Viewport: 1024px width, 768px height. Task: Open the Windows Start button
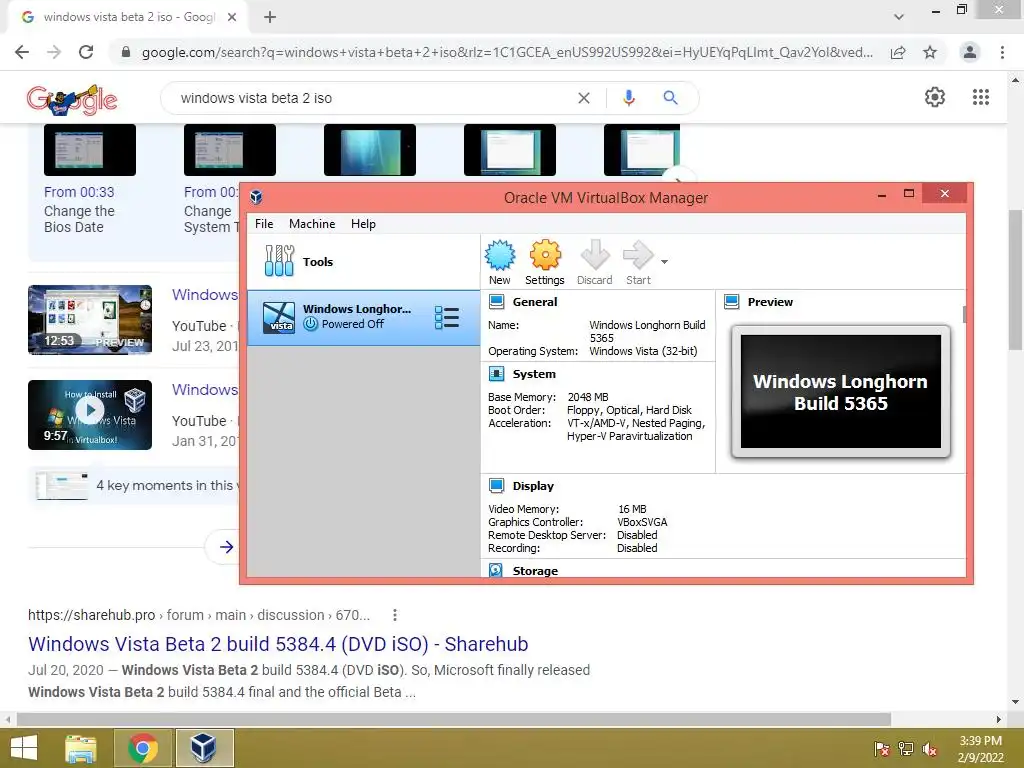click(x=24, y=748)
